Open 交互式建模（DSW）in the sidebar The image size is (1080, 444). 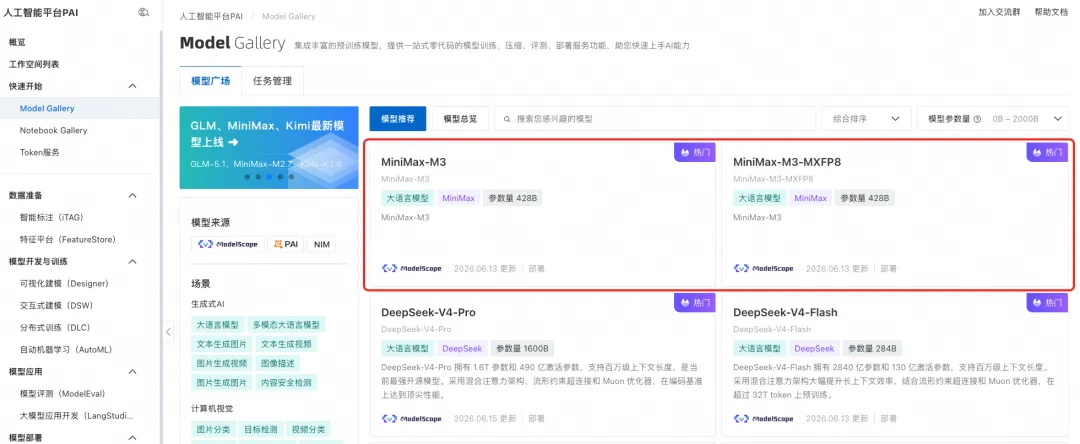click(55, 306)
